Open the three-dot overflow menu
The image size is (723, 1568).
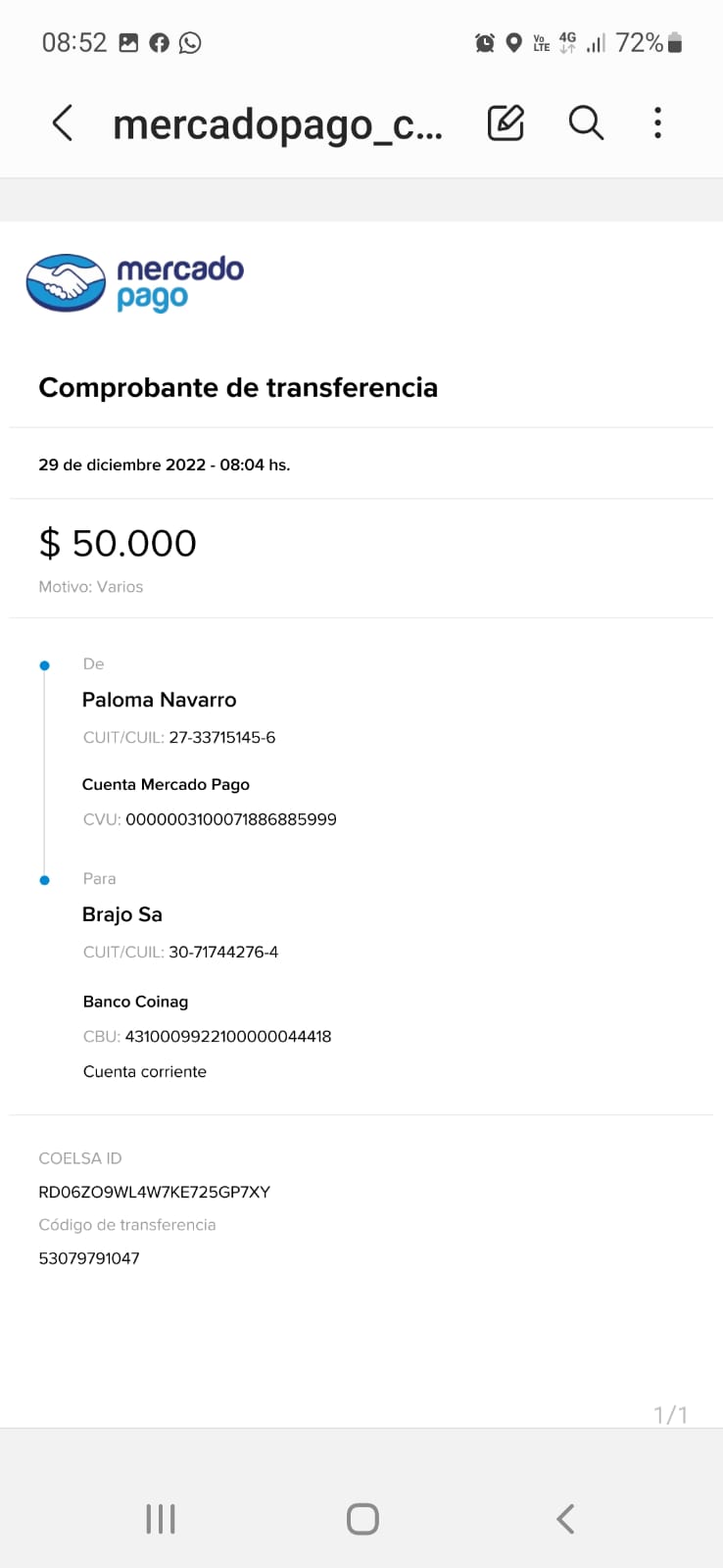point(657,122)
